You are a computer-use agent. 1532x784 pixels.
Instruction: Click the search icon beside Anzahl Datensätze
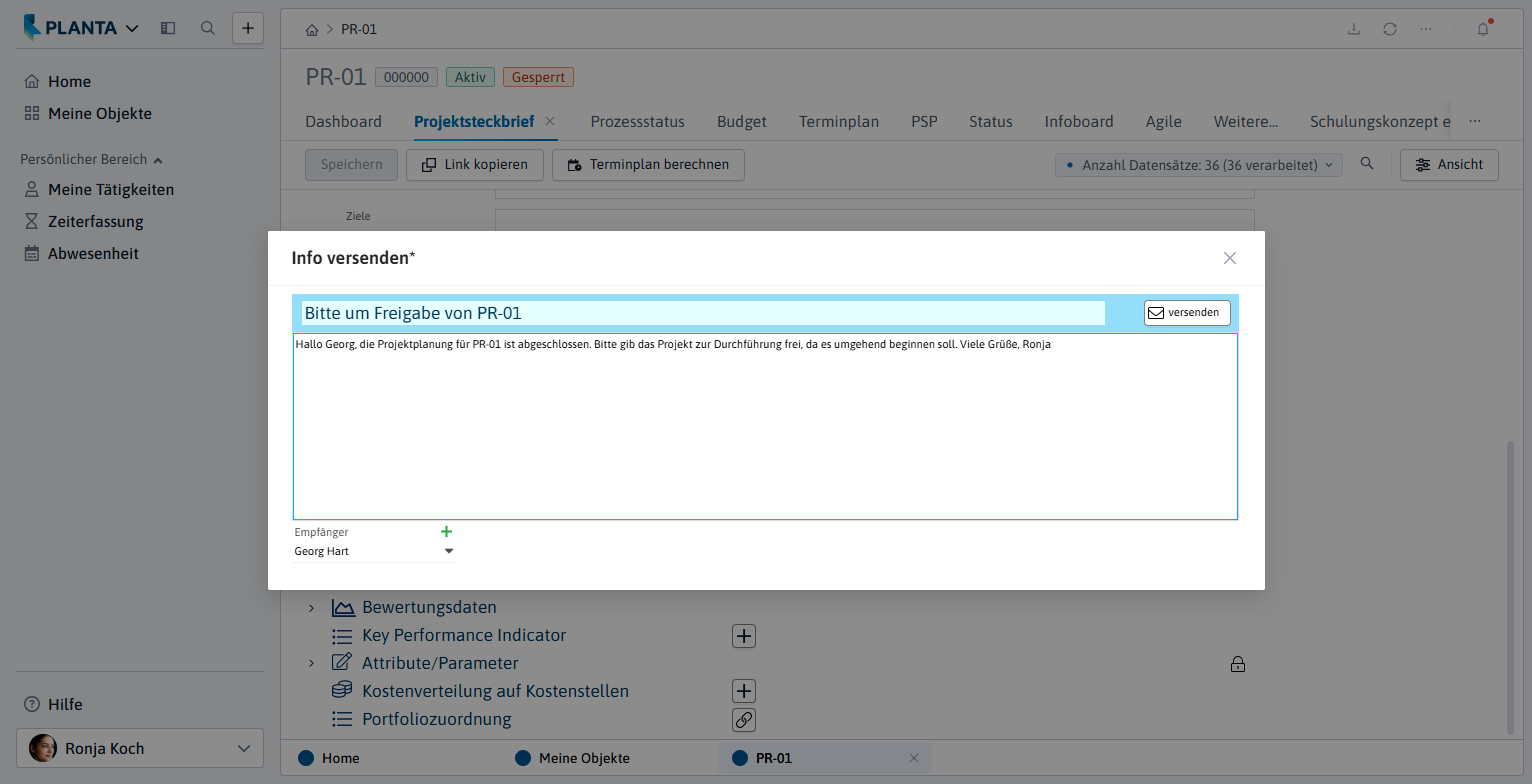(x=1367, y=164)
